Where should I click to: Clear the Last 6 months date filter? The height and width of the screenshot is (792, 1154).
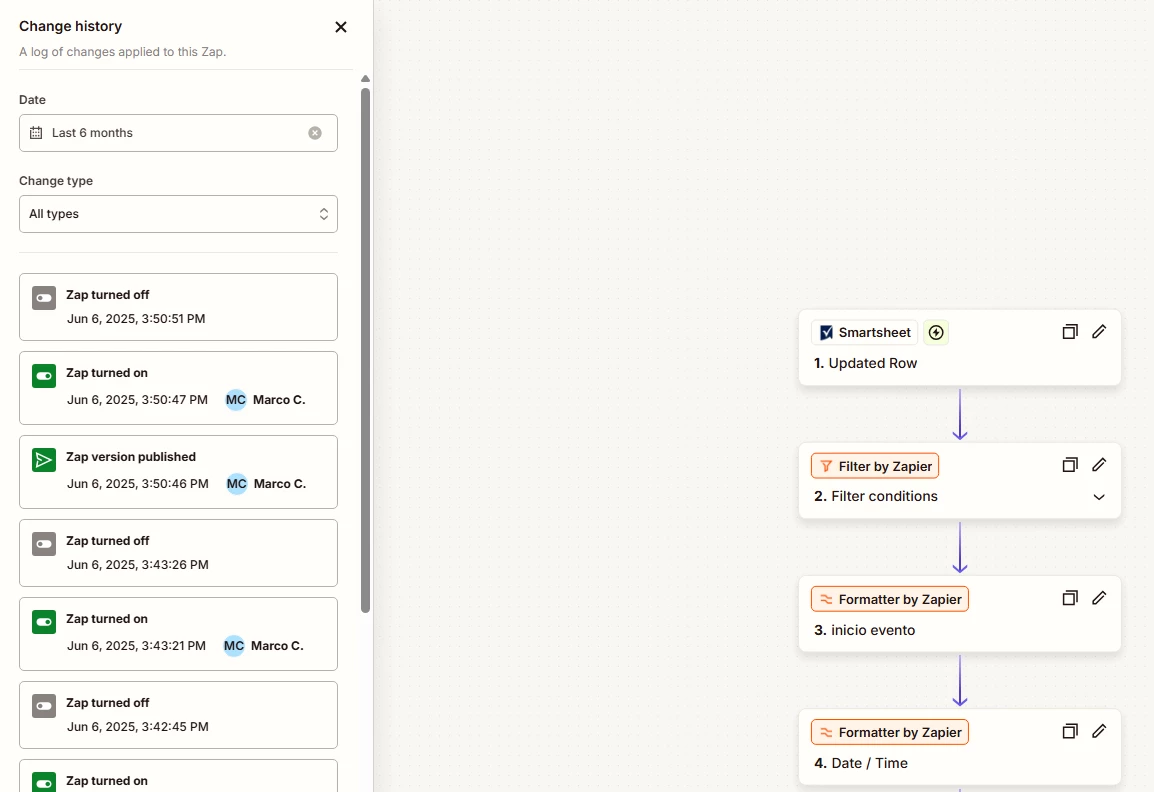pyautogui.click(x=315, y=133)
